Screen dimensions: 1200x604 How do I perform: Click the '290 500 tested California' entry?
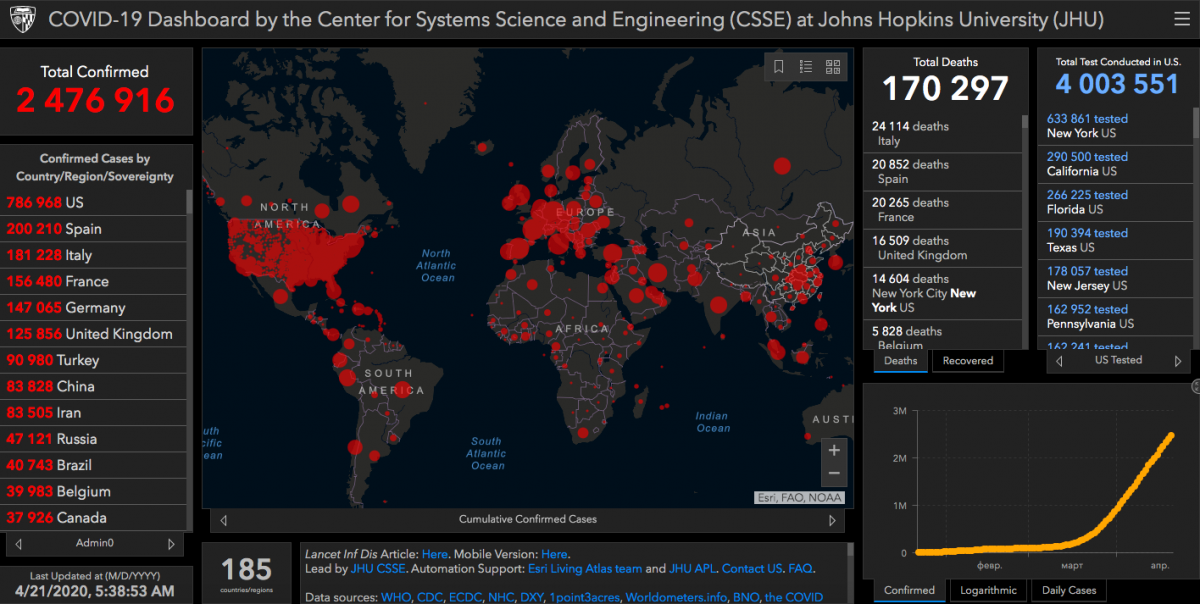(x=1113, y=164)
